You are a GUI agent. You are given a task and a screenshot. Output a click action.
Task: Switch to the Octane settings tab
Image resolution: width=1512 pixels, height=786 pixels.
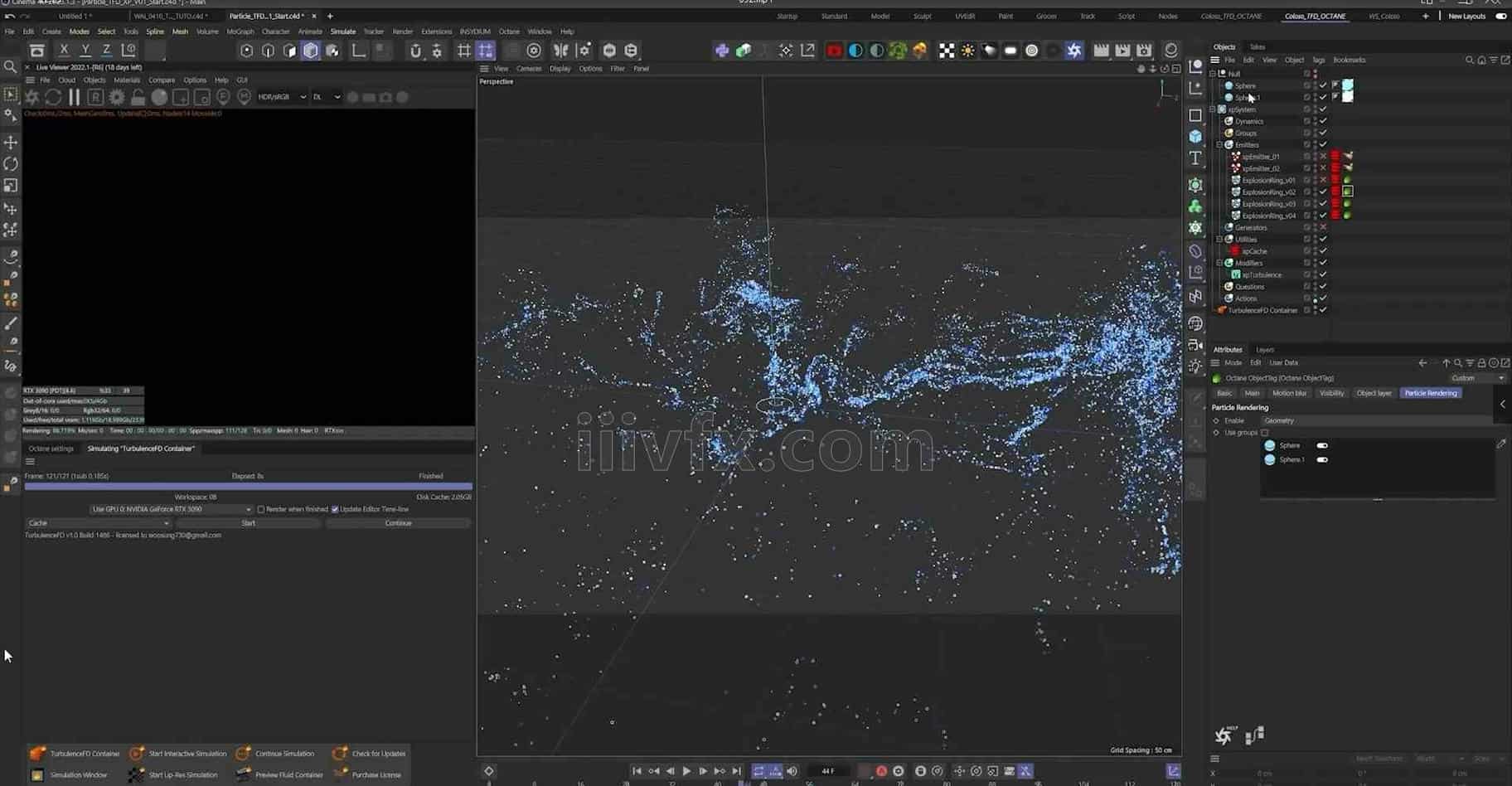[51, 449]
